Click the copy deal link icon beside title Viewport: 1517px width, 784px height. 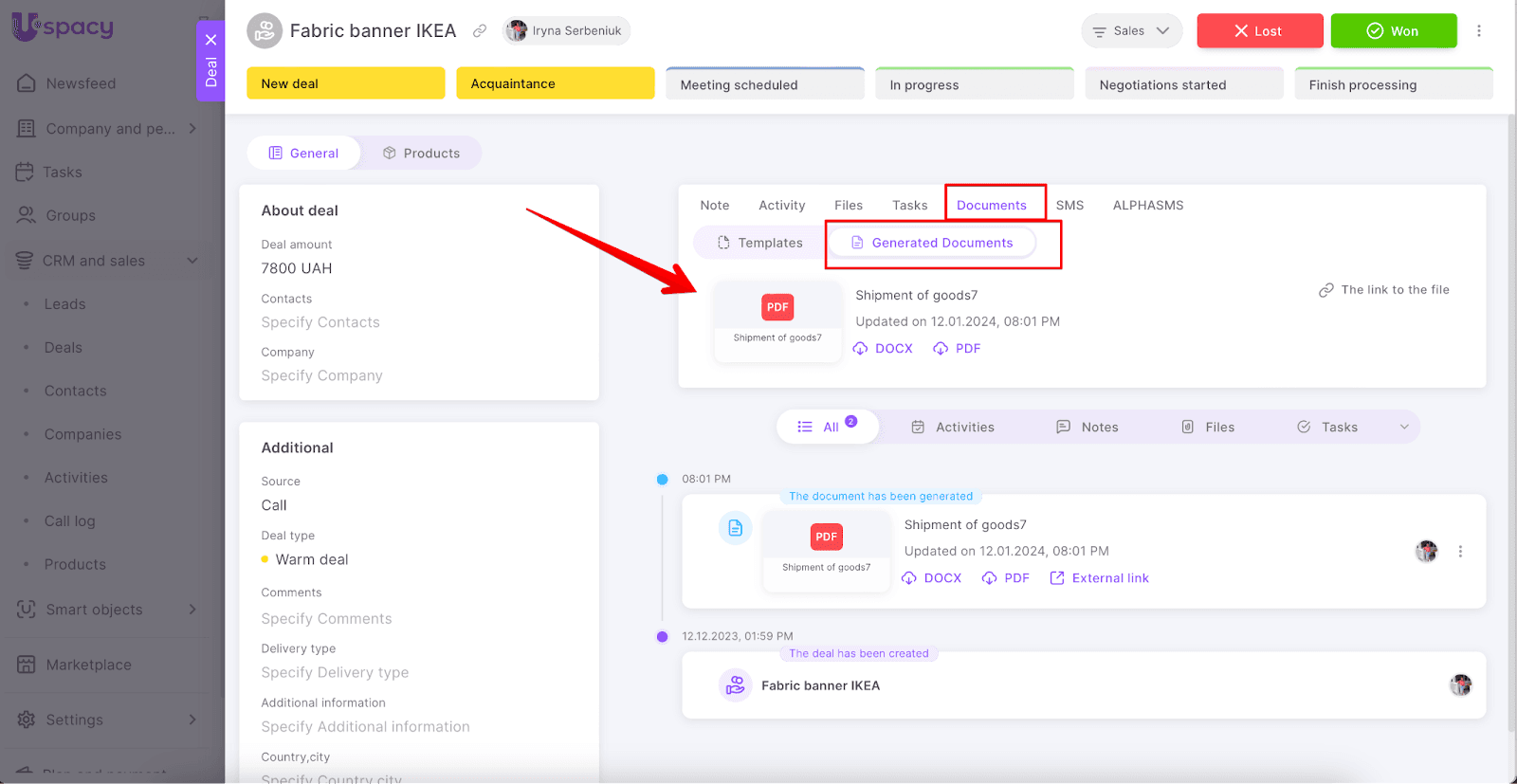(480, 31)
